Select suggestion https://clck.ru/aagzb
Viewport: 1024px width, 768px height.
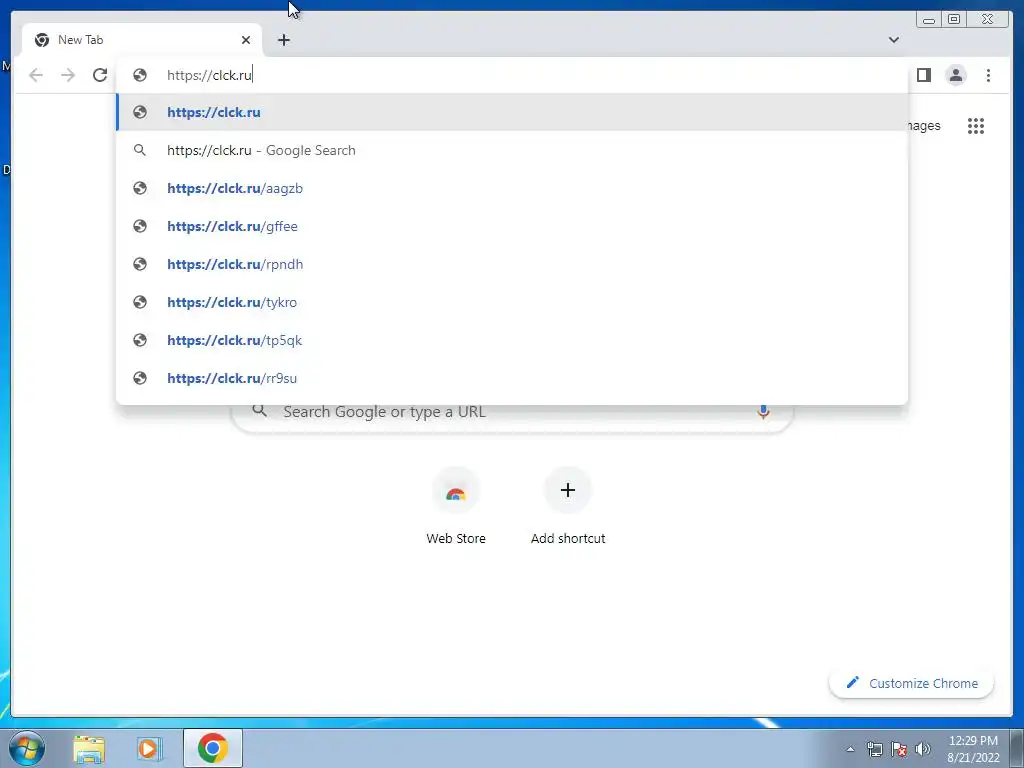tap(512, 188)
